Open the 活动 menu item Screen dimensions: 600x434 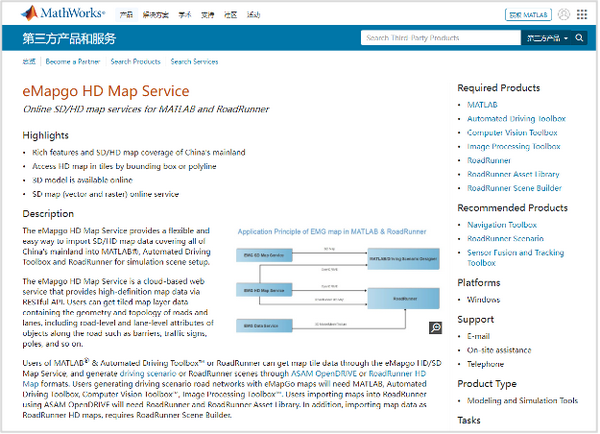254,15
